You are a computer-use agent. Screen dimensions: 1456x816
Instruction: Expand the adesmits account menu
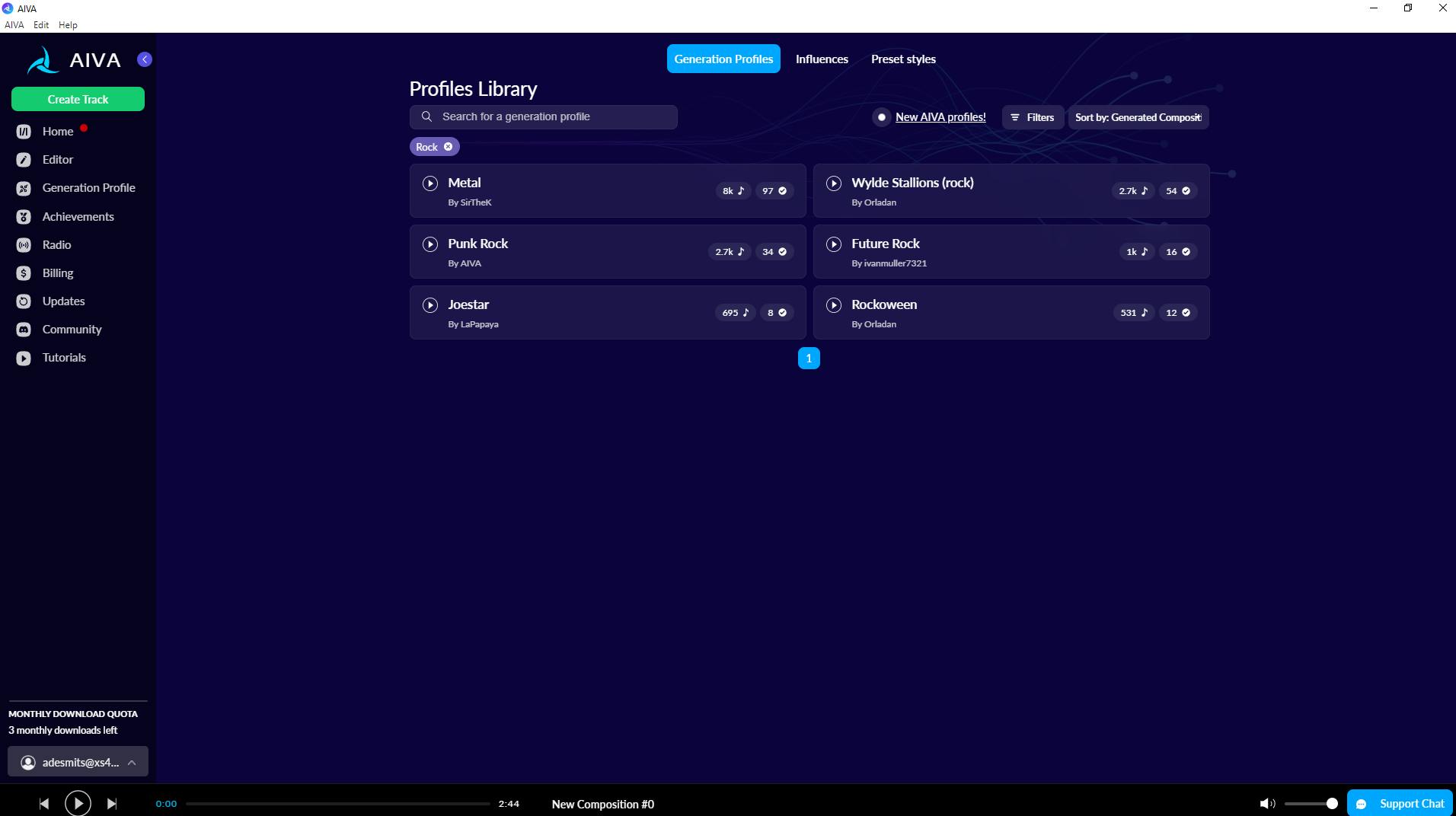pyautogui.click(x=78, y=762)
